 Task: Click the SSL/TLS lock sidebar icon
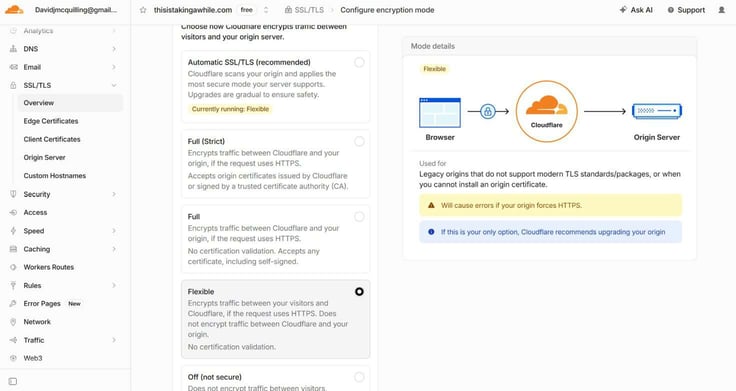point(13,85)
